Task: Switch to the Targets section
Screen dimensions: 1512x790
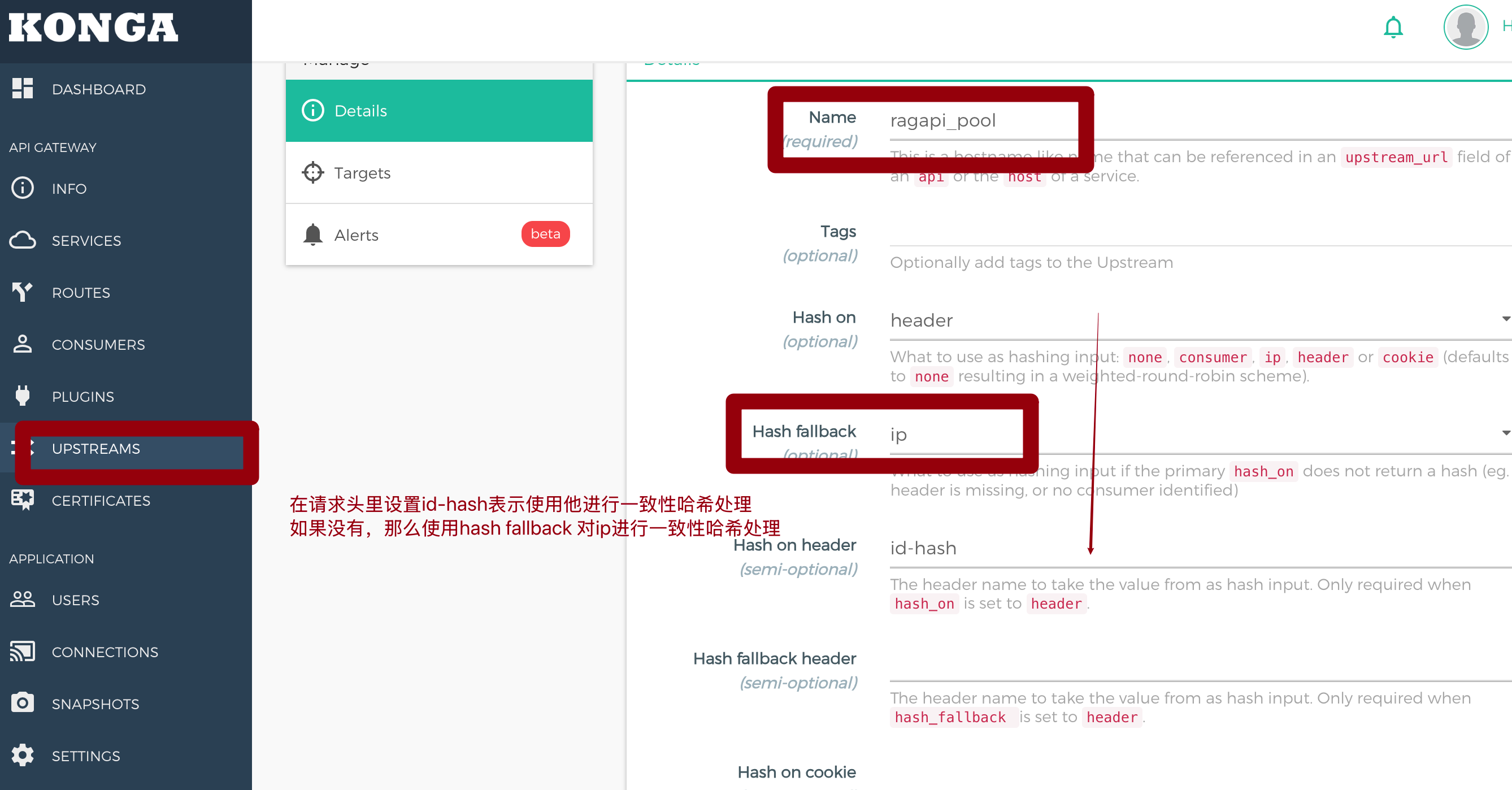Action: coord(362,172)
